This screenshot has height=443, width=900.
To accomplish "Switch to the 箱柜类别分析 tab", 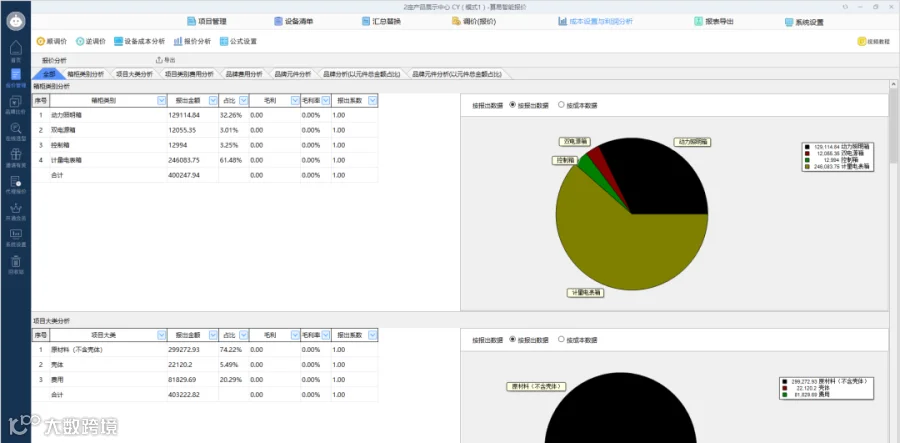I will click(x=85, y=74).
